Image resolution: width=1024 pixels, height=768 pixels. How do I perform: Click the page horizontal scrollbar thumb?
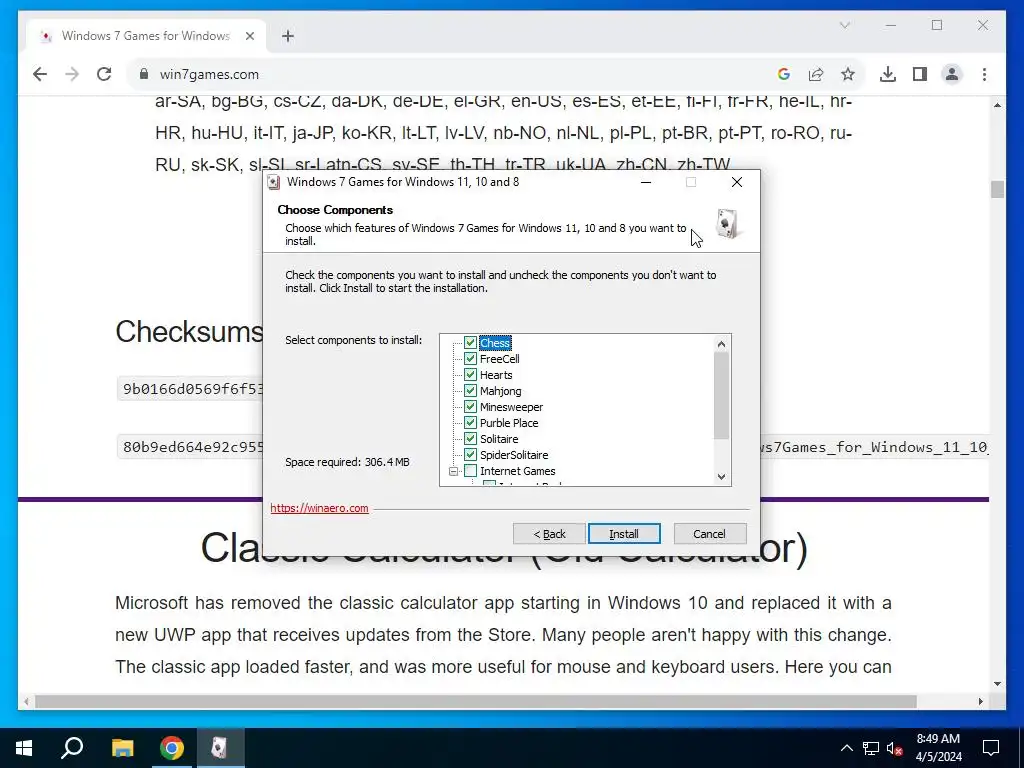[x=475, y=701]
